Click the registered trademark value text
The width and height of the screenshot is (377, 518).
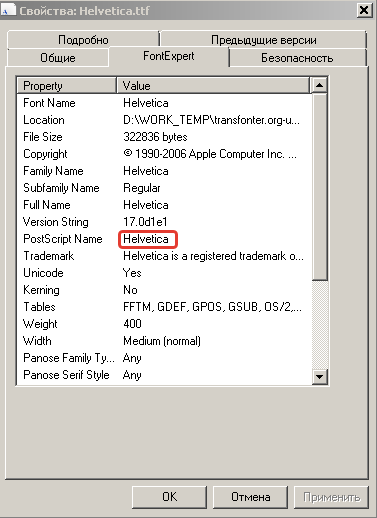click(x=213, y=256)
